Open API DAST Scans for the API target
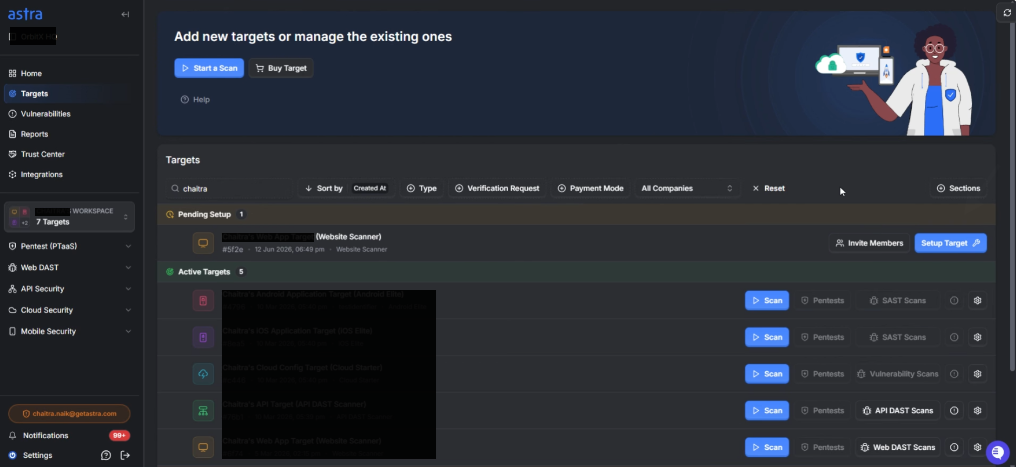Viewport: 1016px width, 467px height. 898,411
